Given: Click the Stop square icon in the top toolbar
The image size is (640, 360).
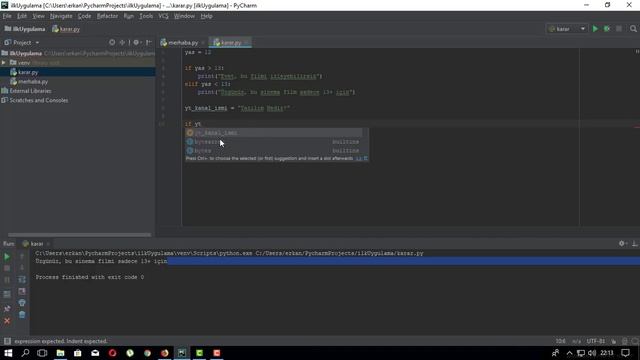Looking at the screenshot, I should (x=619, y=29).
